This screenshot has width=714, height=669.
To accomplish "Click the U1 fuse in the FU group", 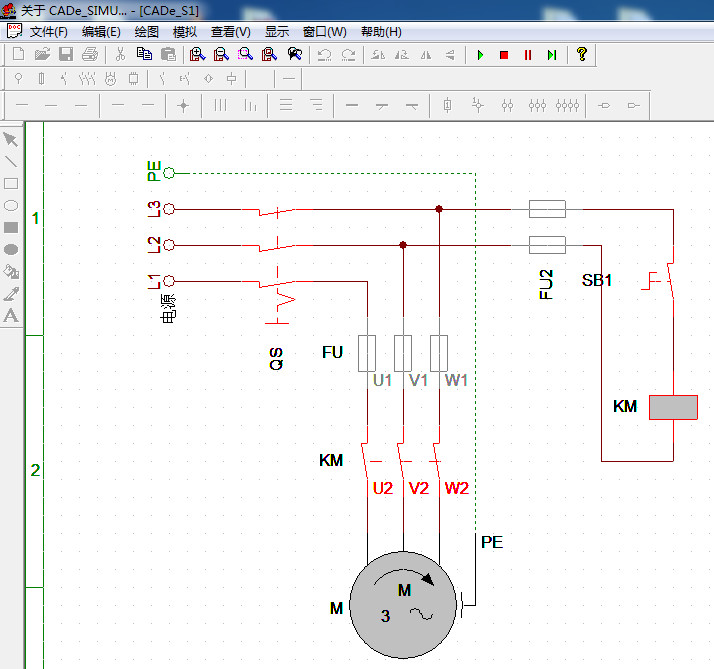I will click(367, 353).
